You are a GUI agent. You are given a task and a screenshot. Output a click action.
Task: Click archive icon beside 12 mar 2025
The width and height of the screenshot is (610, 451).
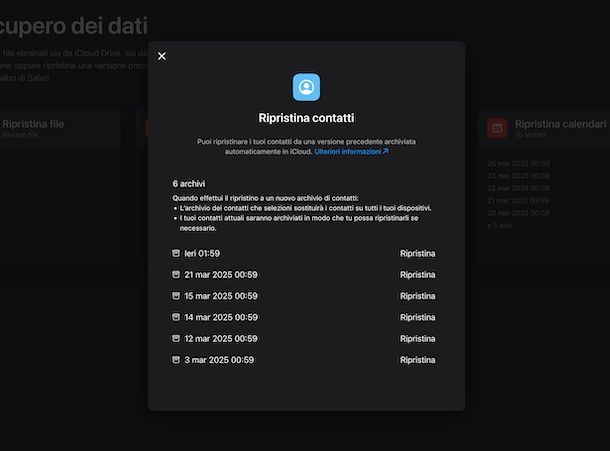tap(176, 339)
